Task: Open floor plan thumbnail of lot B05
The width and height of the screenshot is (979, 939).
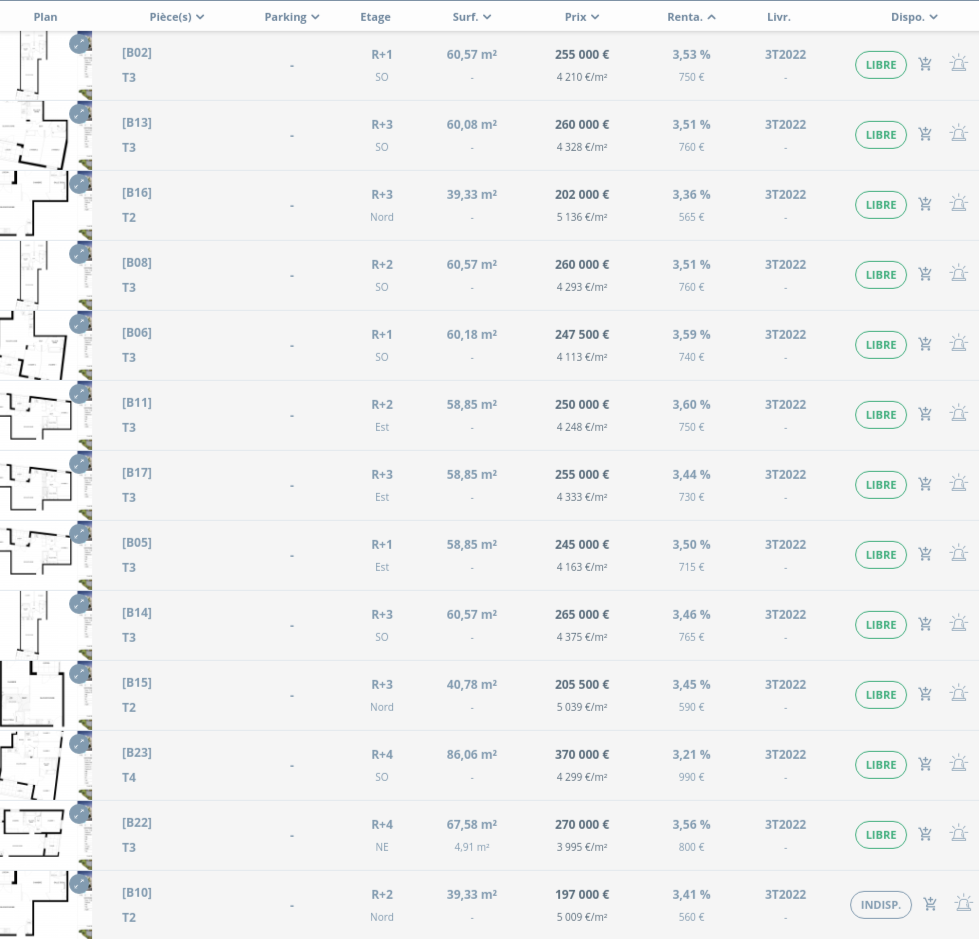Action: (x=40, y=554)
